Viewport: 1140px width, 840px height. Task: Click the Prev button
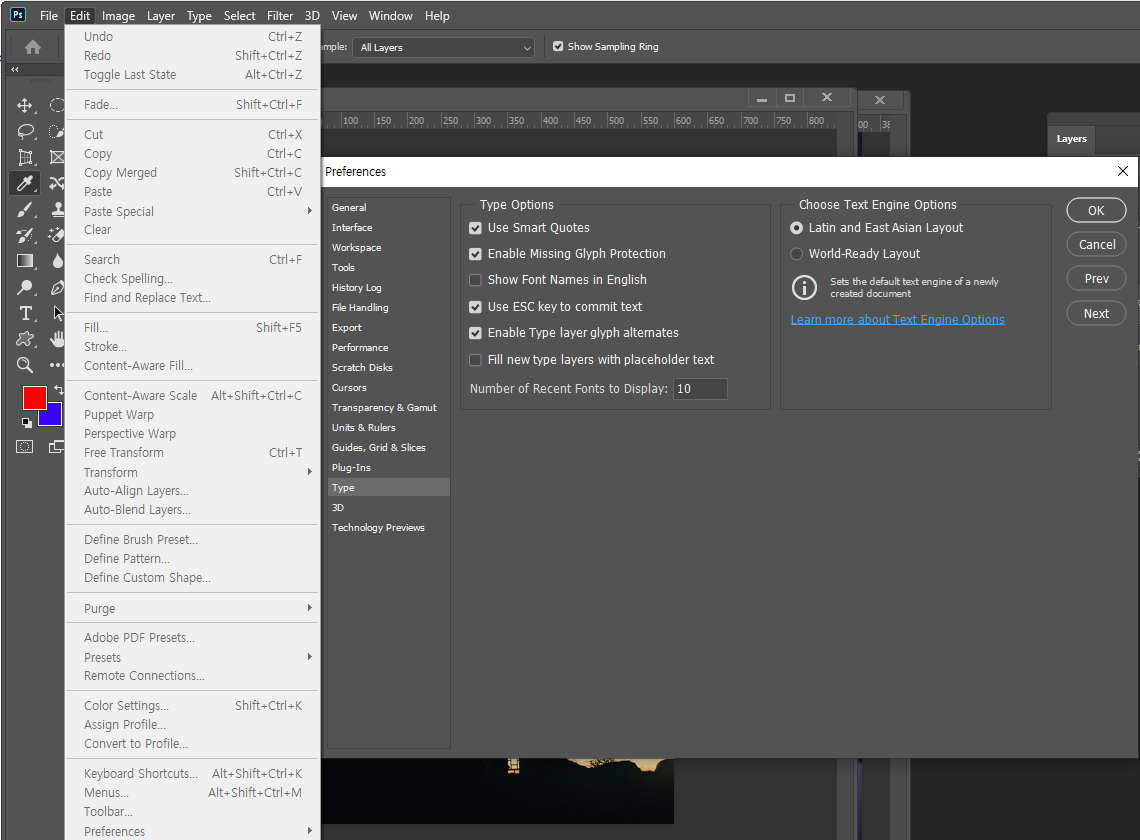(x=1096, y=279)
